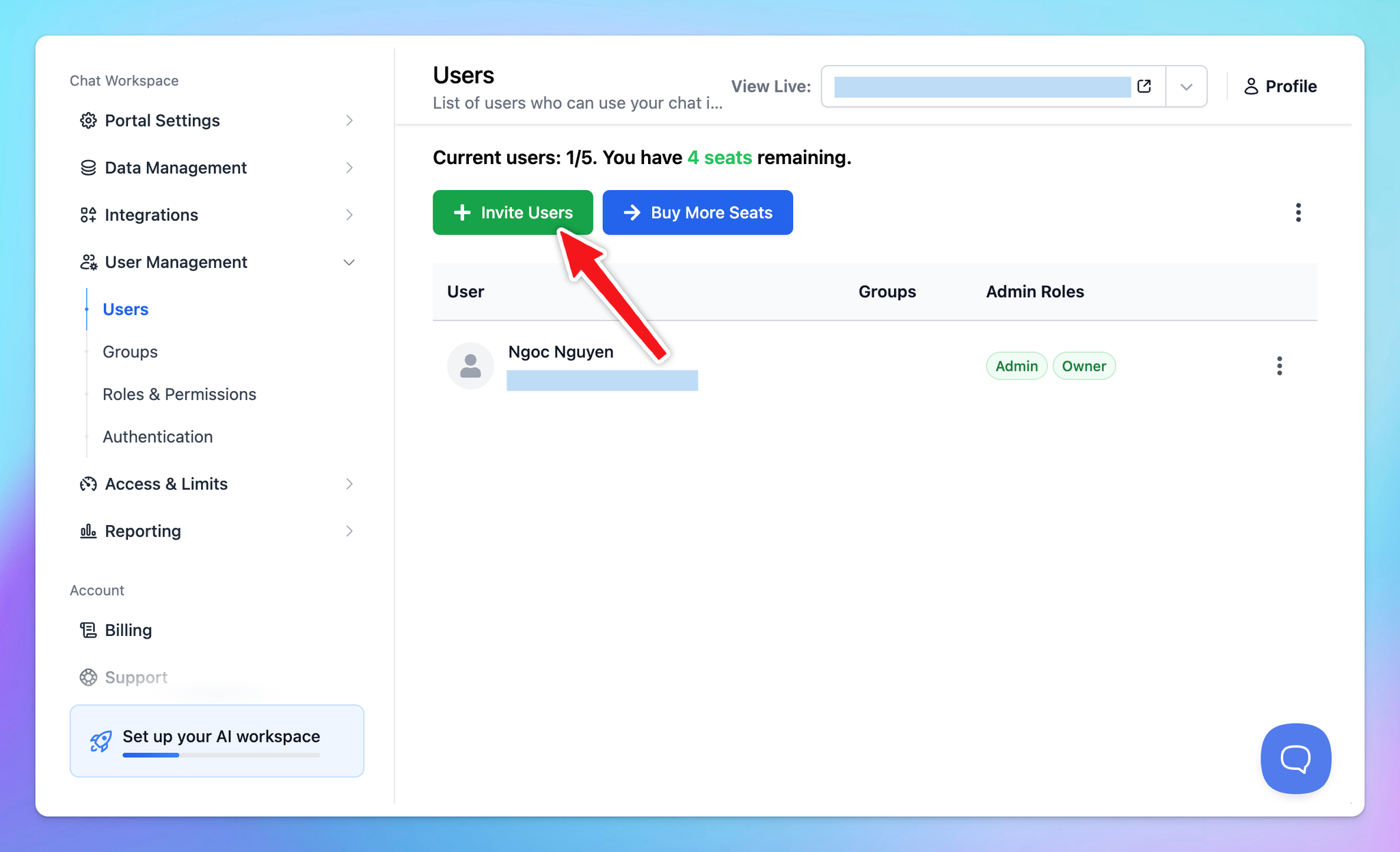Expand the Reporting section chevron

click(349, 531)
